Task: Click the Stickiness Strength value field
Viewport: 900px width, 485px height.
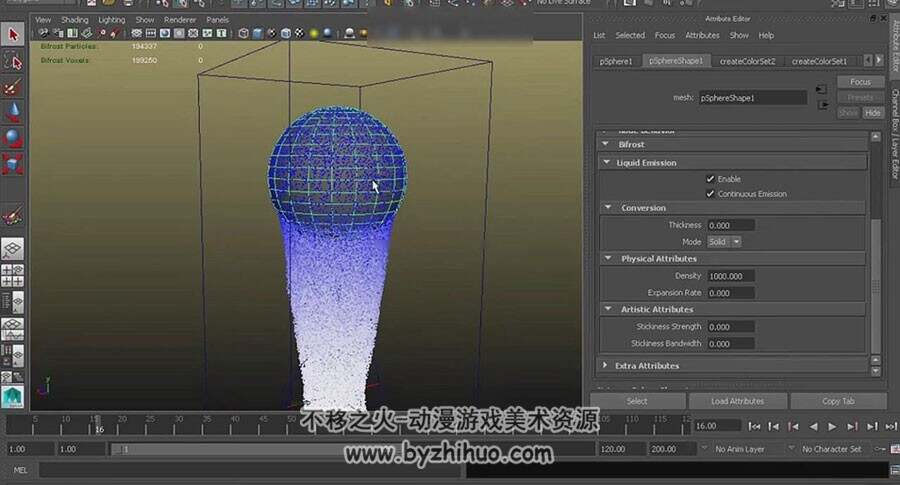Action: pos(731,327)
